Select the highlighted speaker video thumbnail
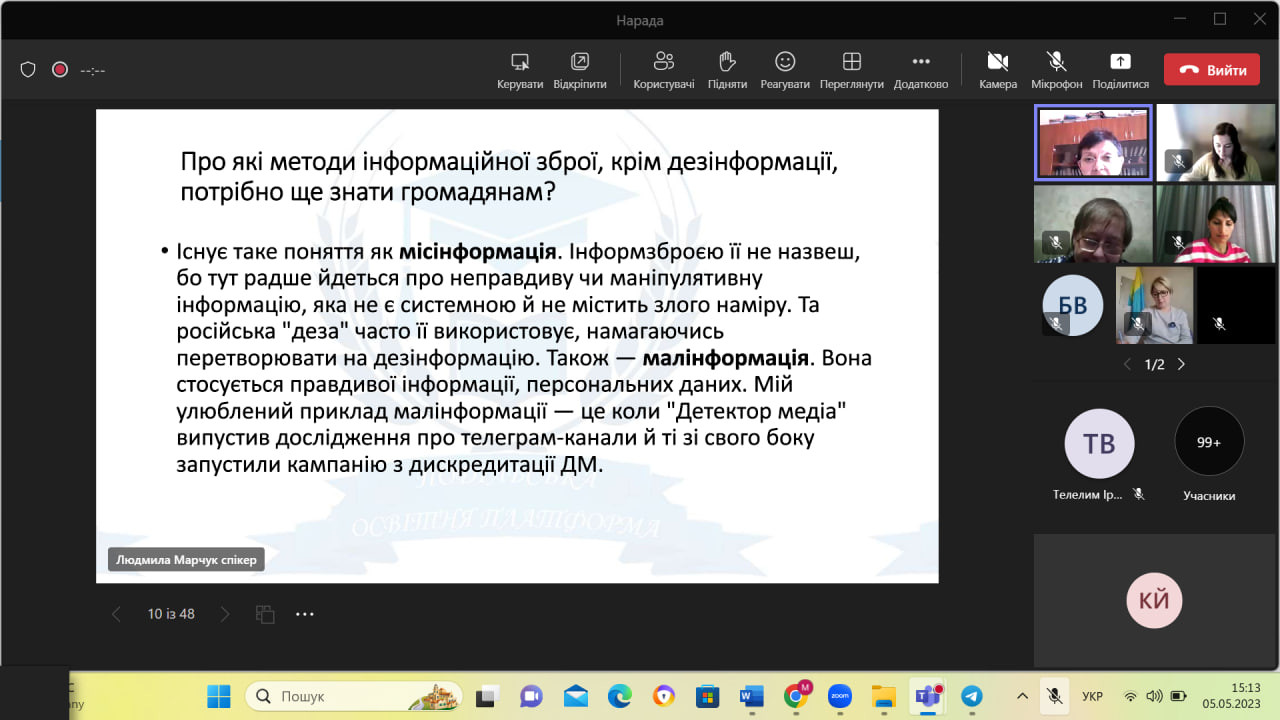 coord(1092,143)
